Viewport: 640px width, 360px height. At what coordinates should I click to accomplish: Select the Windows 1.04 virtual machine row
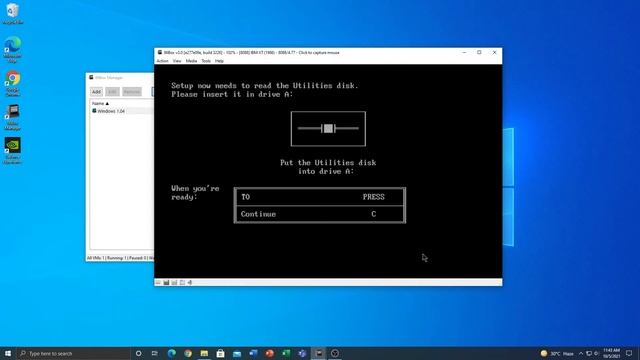tap(122, 111)
